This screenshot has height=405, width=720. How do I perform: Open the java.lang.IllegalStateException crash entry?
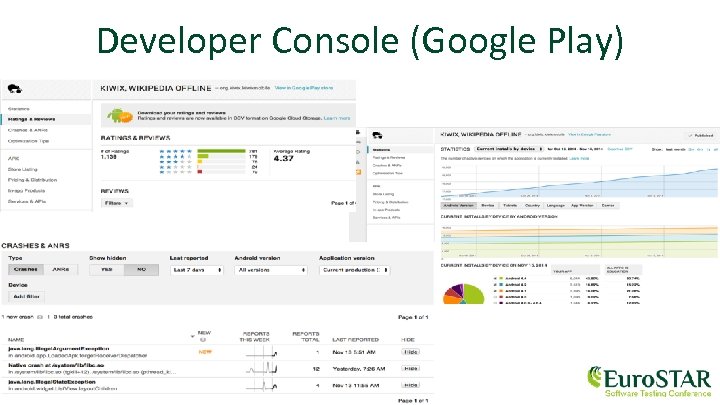coord(51,382)
